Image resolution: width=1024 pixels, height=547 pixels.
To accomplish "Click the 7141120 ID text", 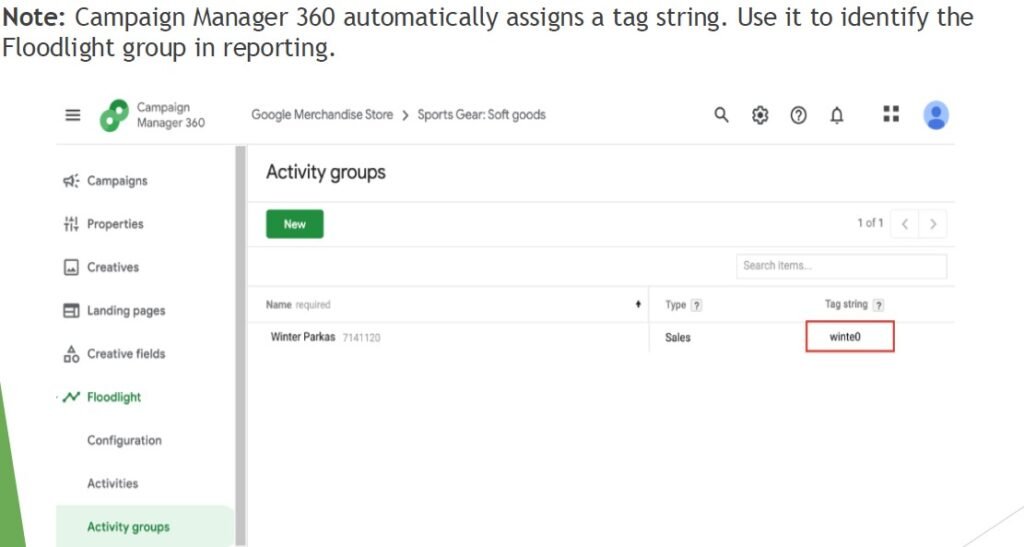I will click(361, 337).
